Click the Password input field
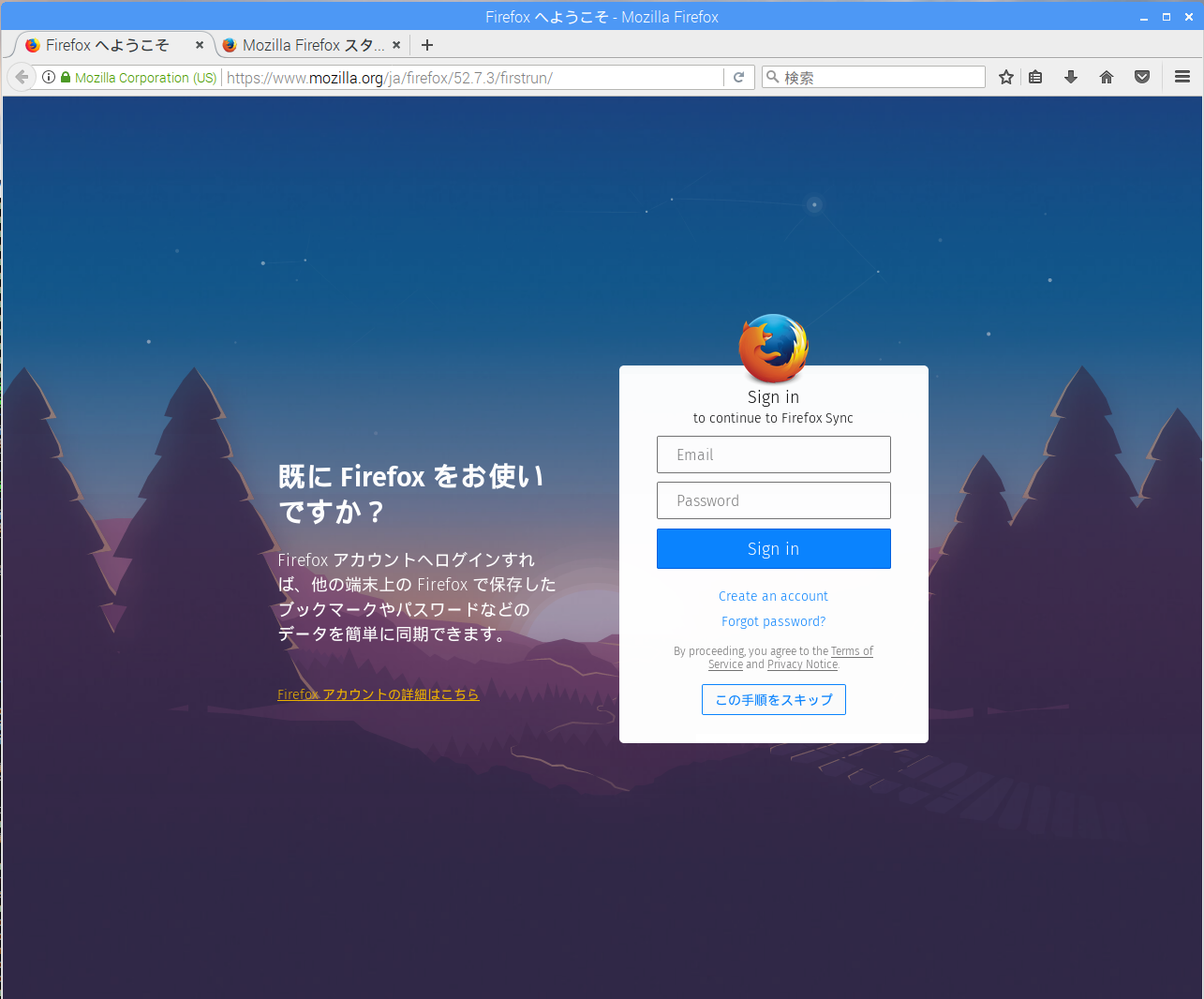The image size is (1204, 999). 774,500
